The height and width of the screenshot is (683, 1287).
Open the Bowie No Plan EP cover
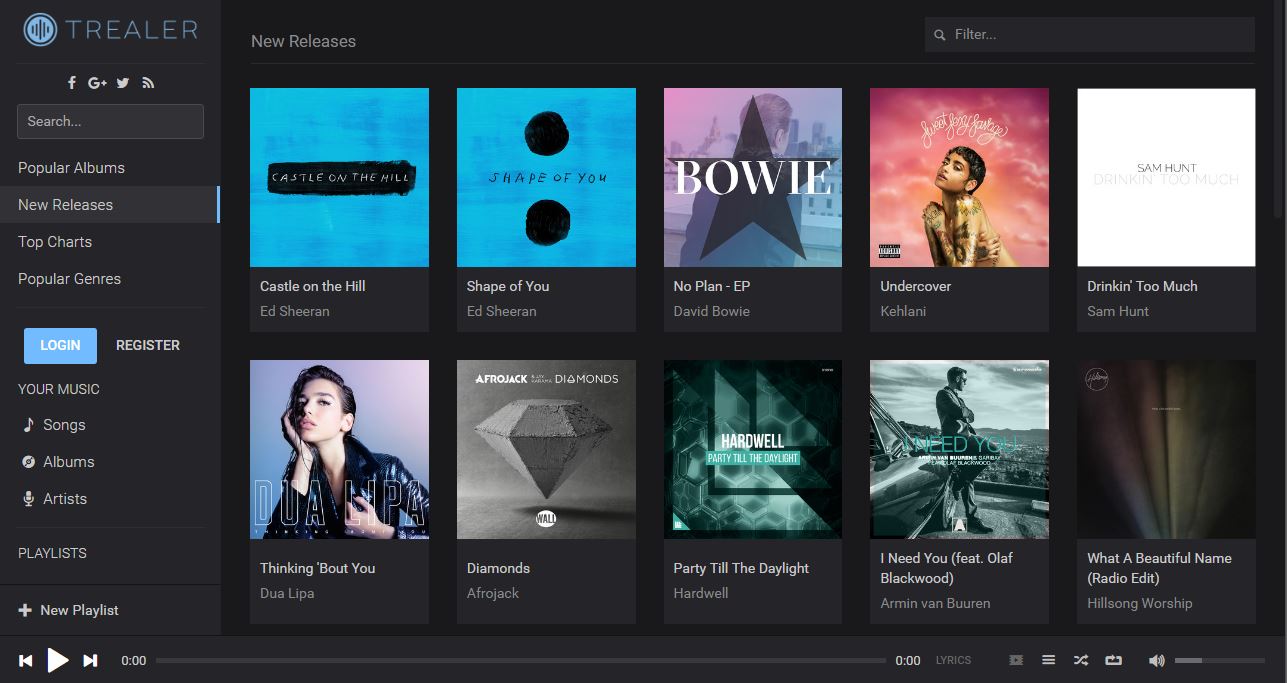click(753, 177)
